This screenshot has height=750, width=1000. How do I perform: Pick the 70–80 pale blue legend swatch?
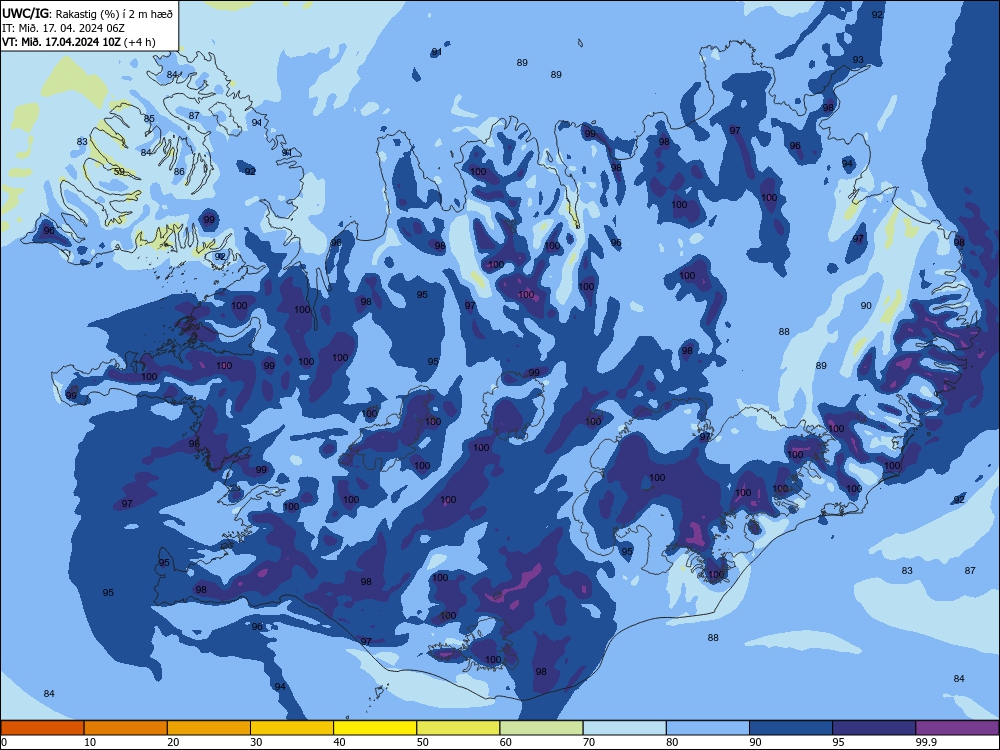[625, 728]
